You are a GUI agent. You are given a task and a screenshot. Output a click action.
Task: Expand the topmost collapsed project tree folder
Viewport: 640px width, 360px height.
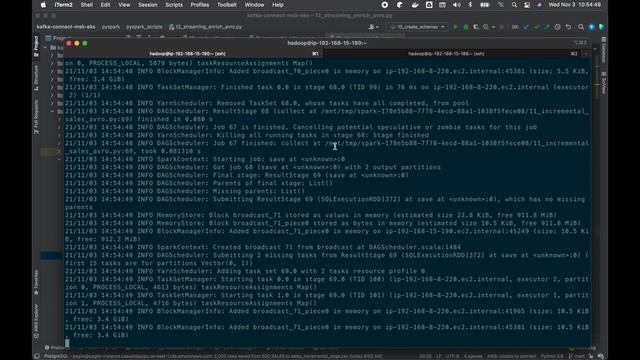tap(52, 55)
